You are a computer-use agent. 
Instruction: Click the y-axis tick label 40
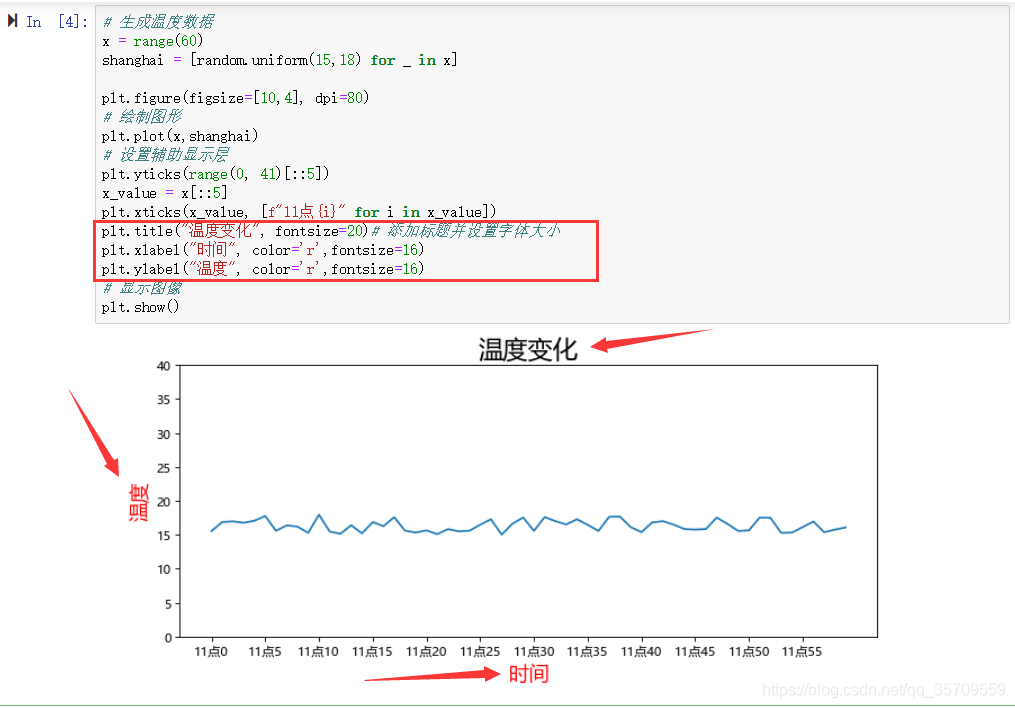164,366
